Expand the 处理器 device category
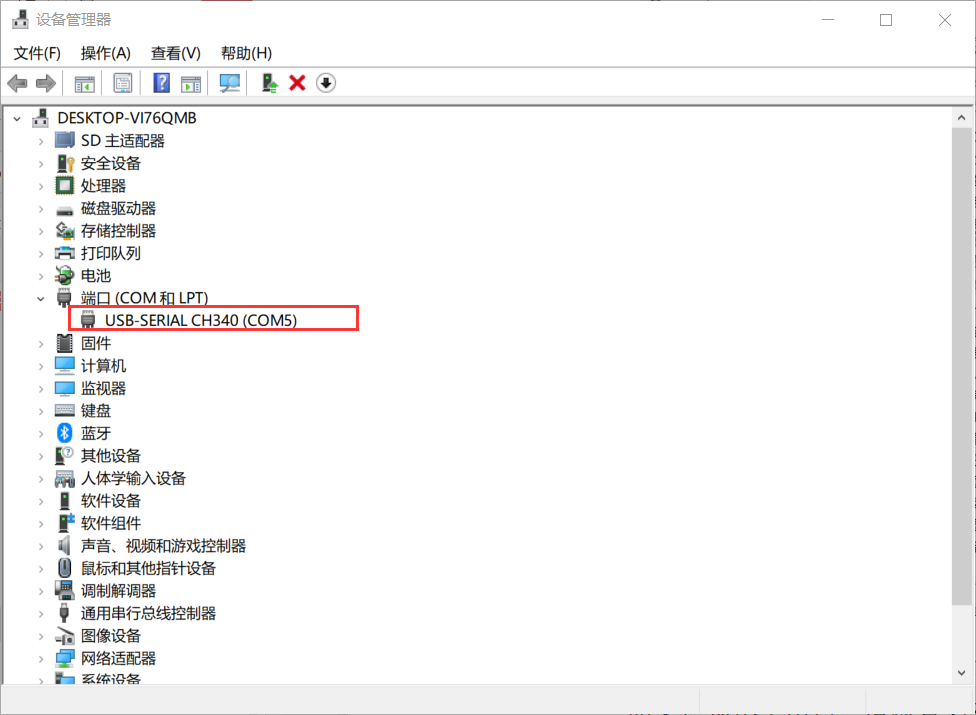 [x=41, y=185]
